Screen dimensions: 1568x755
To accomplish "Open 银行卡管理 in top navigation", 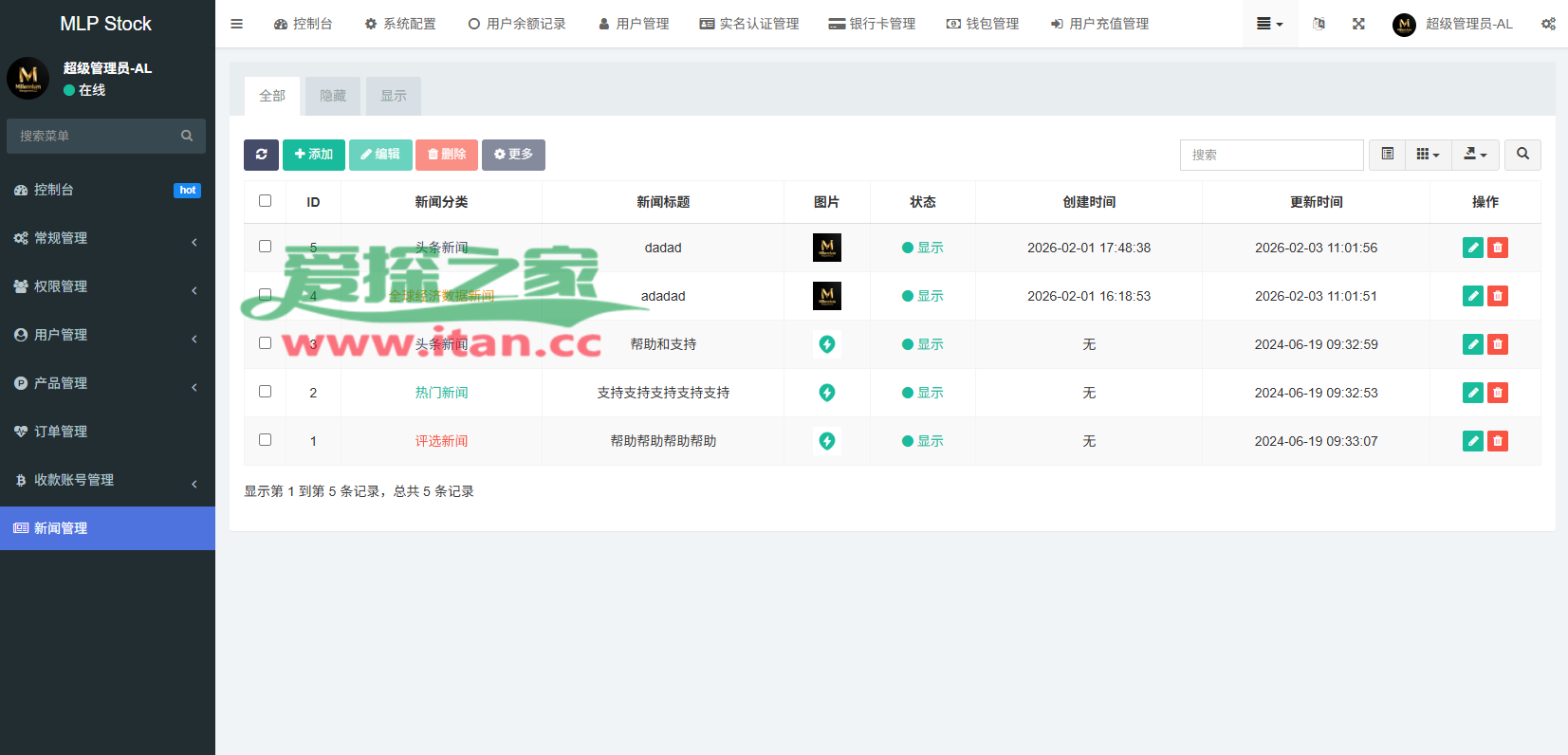I will point(872,24).
